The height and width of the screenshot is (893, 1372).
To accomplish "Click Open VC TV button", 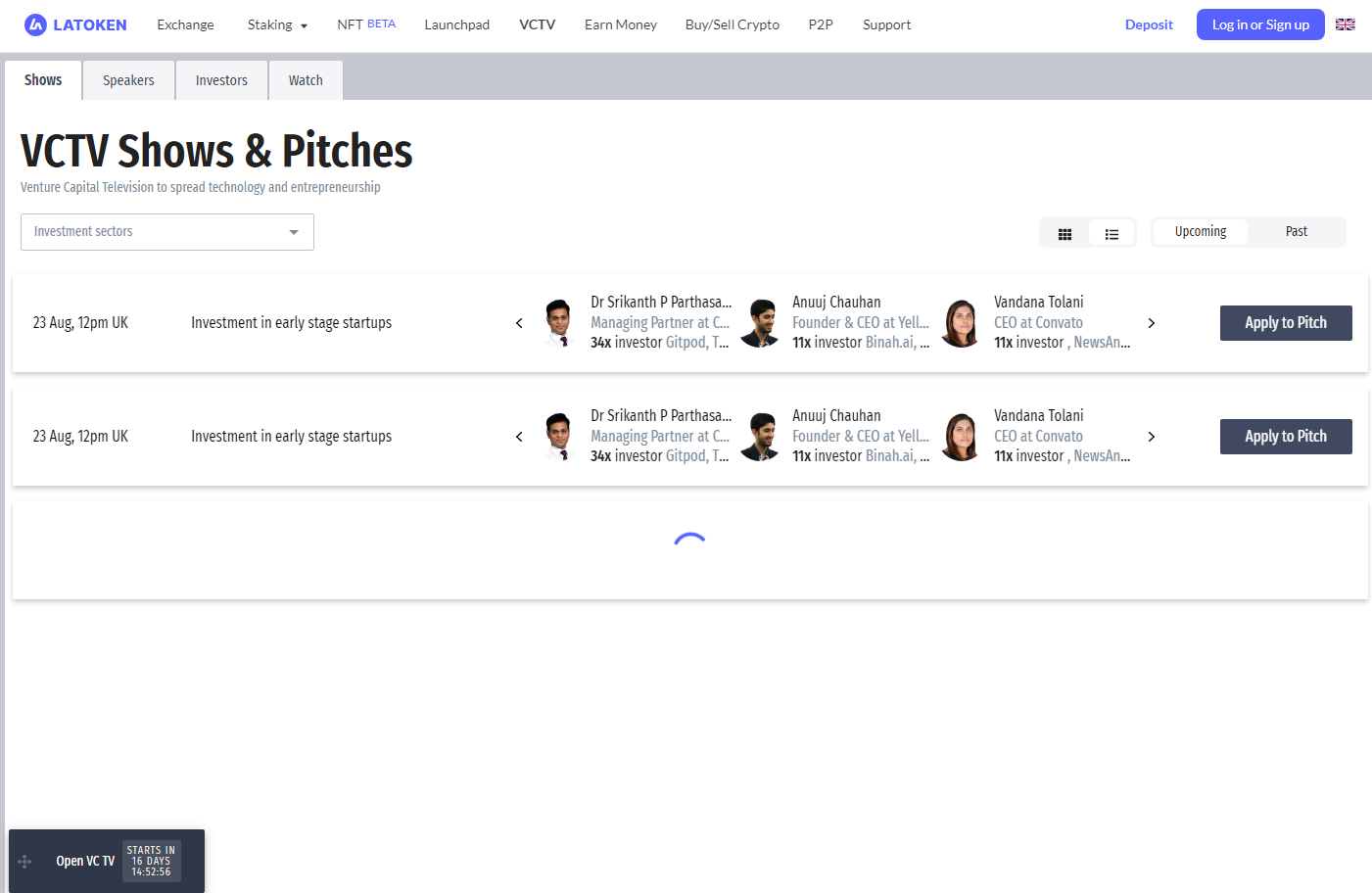I will pyautogui.click(x=85, y=862).
